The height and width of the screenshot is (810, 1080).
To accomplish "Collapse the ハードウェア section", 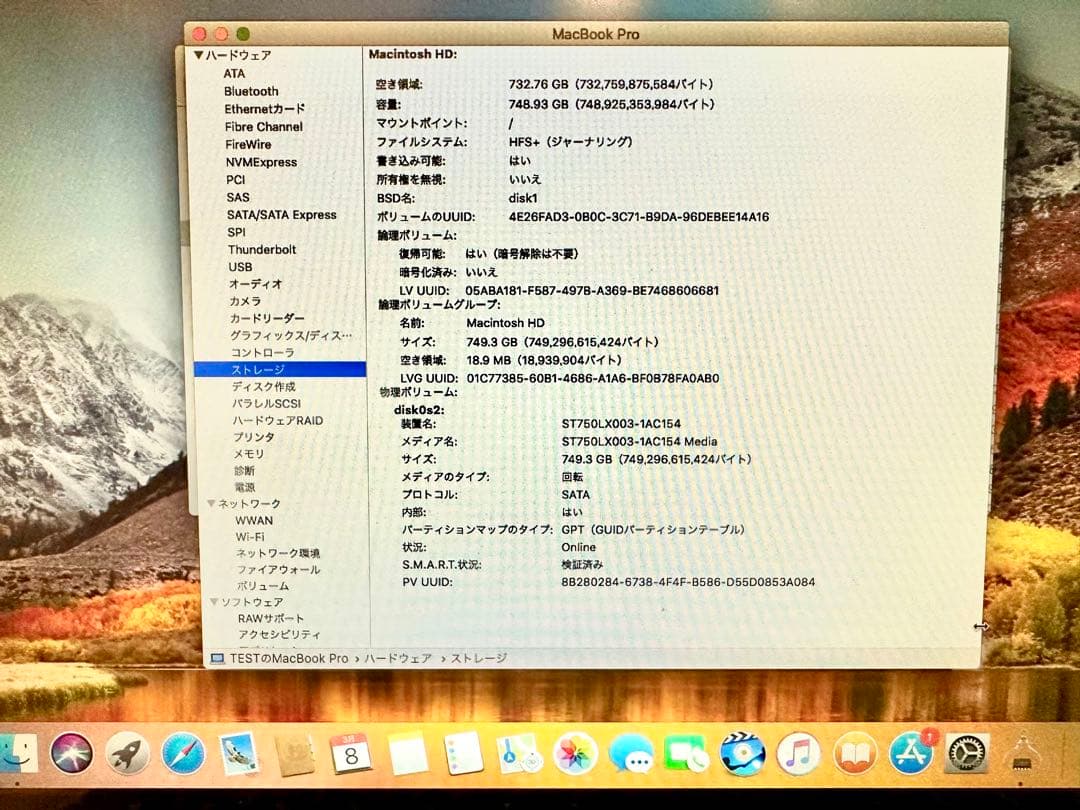I will [200, 54].
